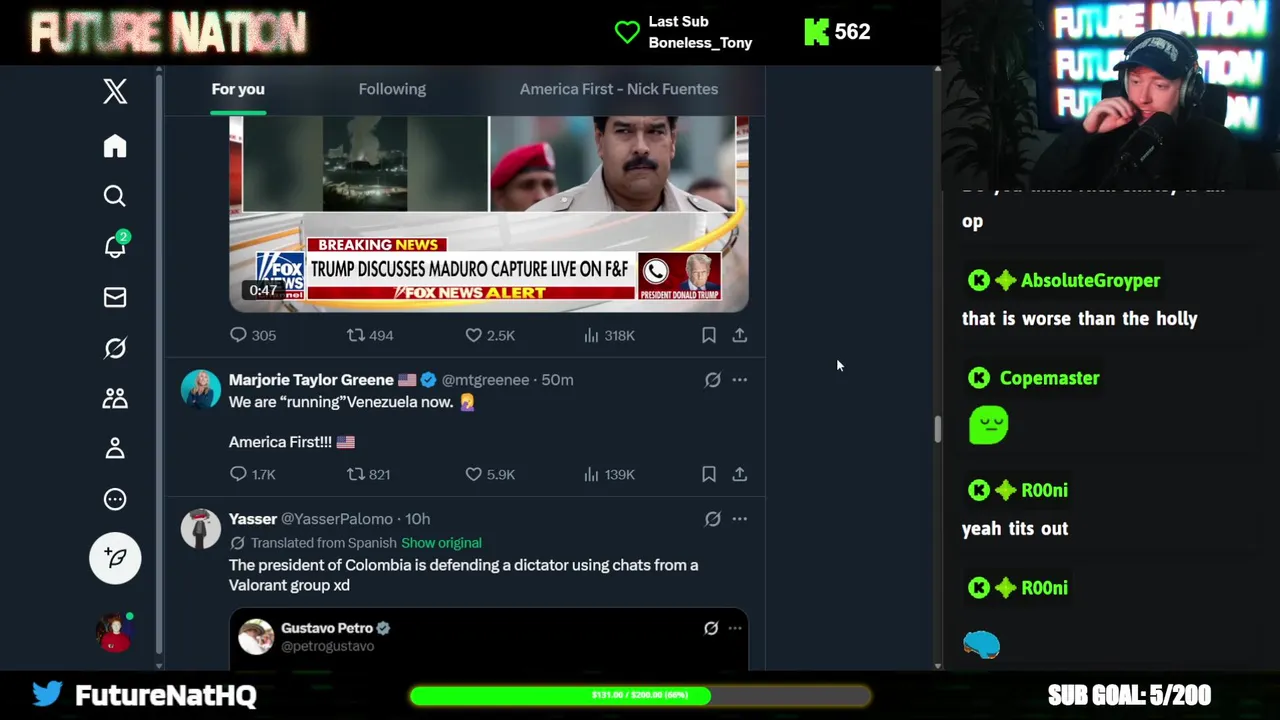View analytics of Fox News post (318K)
Screen dimensions: 1280x720
click(x=609, y=335)
